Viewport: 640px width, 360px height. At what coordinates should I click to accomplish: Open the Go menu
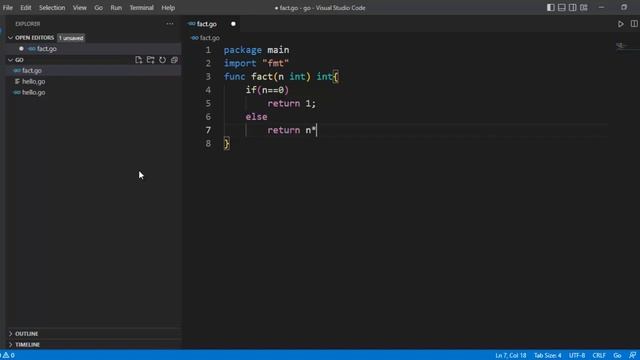click(98, 8)
